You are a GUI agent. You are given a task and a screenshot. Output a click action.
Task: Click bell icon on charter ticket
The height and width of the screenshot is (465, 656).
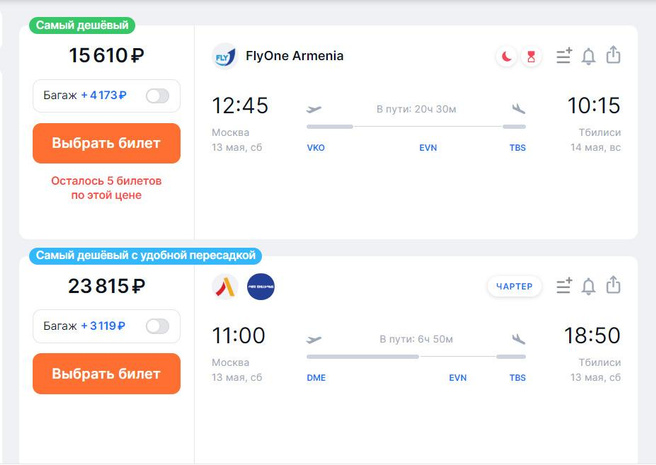pyautogui.click(x=589, y=287)
